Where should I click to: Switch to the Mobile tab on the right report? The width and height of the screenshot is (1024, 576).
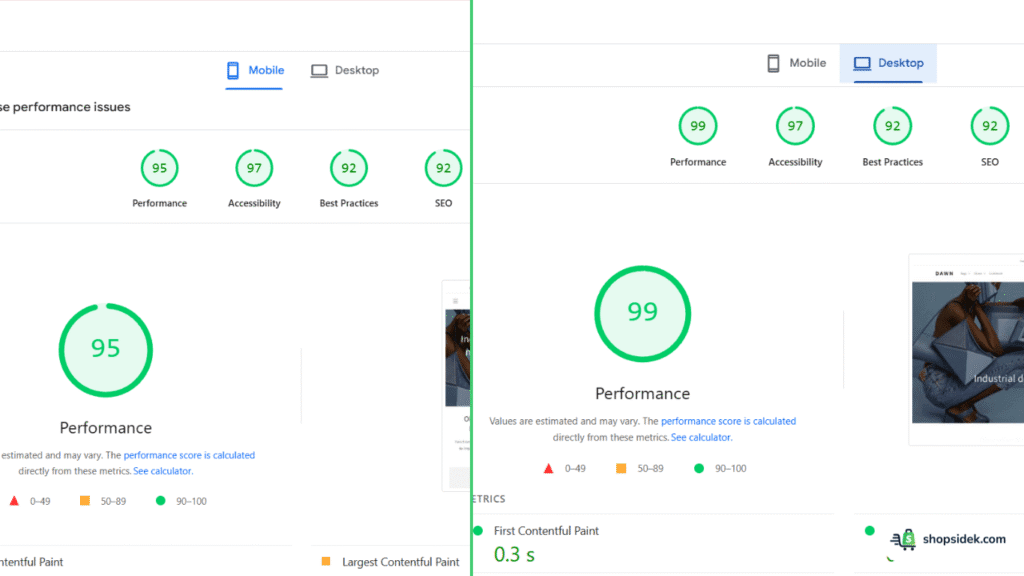[797, 62]
